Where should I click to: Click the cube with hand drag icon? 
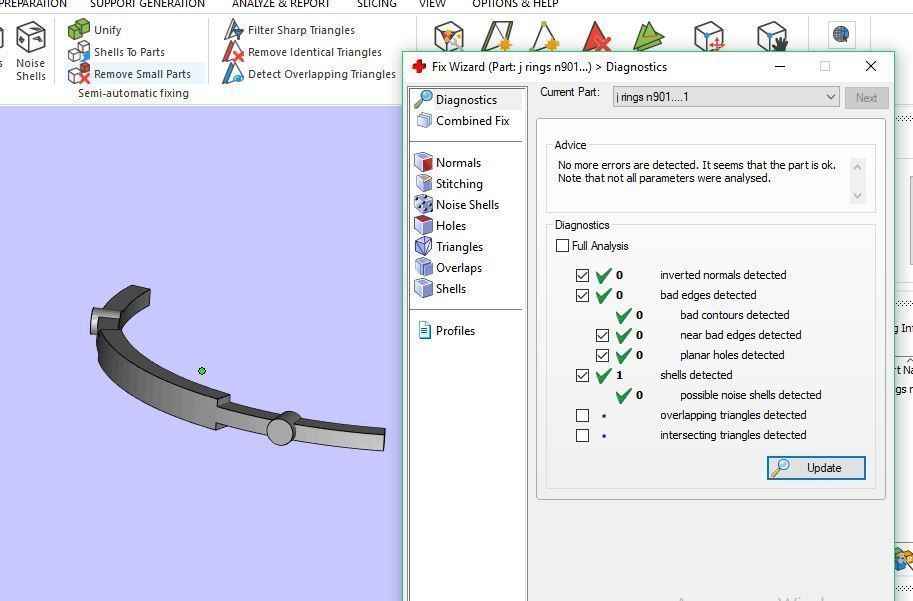[x=772, y=36]
